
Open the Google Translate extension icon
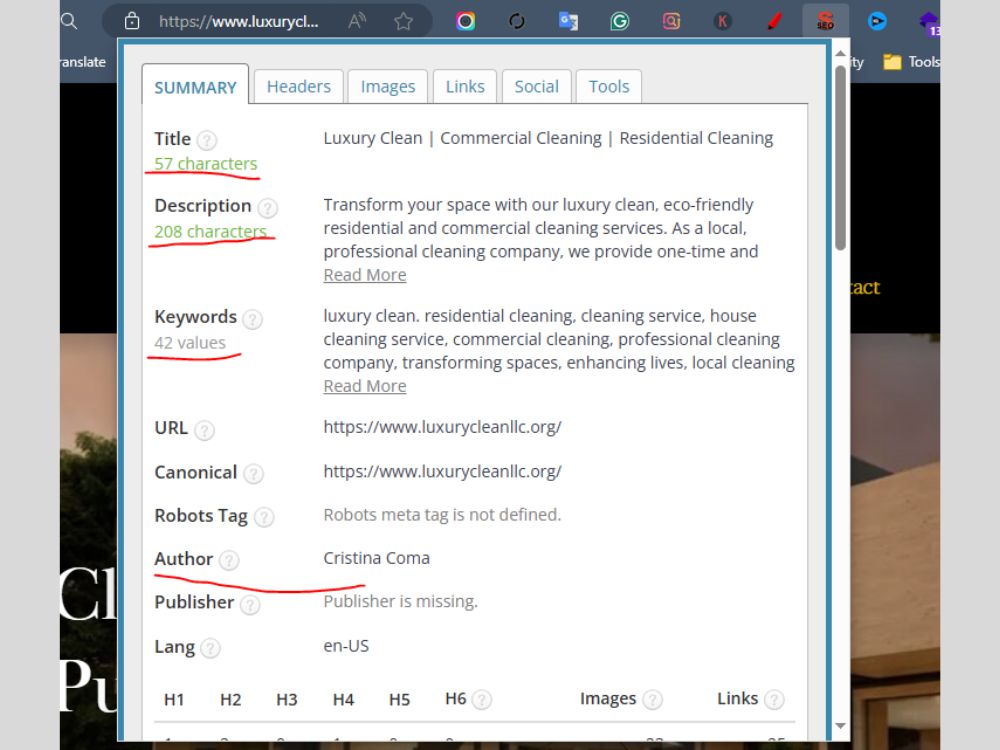coord(568,21)
